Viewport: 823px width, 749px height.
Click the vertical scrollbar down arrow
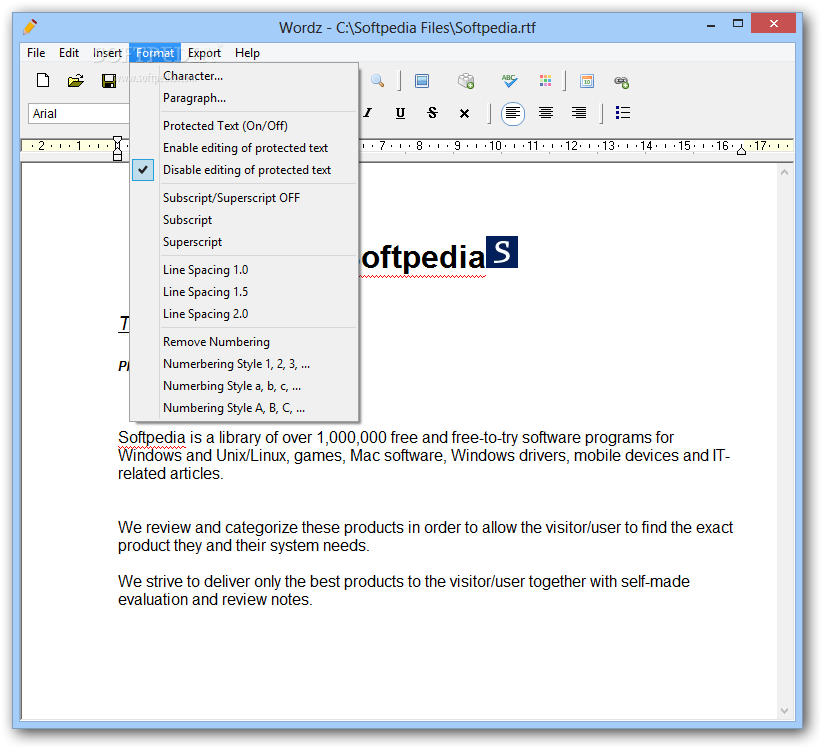coord(784,711)
